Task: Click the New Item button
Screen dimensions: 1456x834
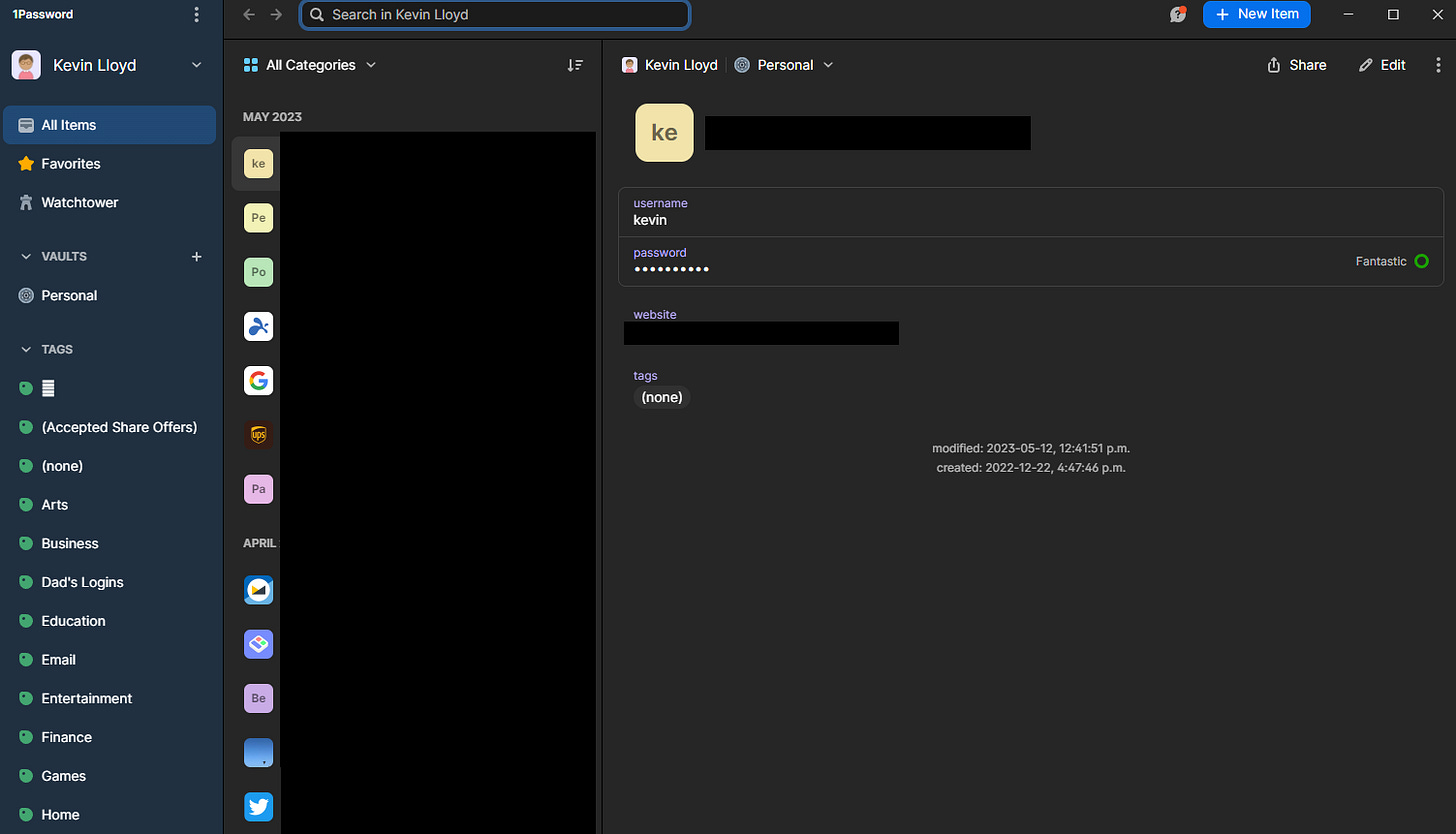Action: point(1257,14)
